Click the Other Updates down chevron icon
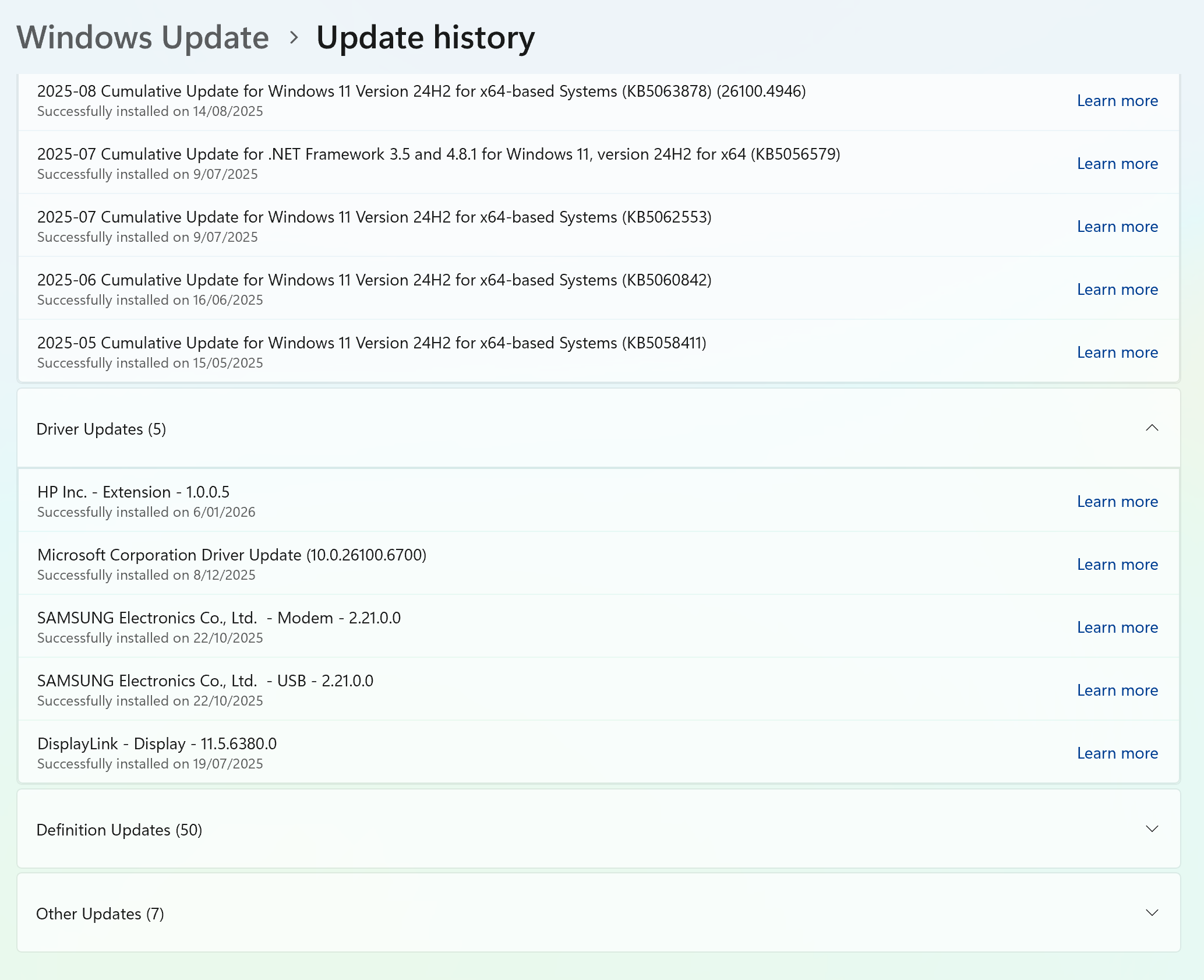 1152,912
